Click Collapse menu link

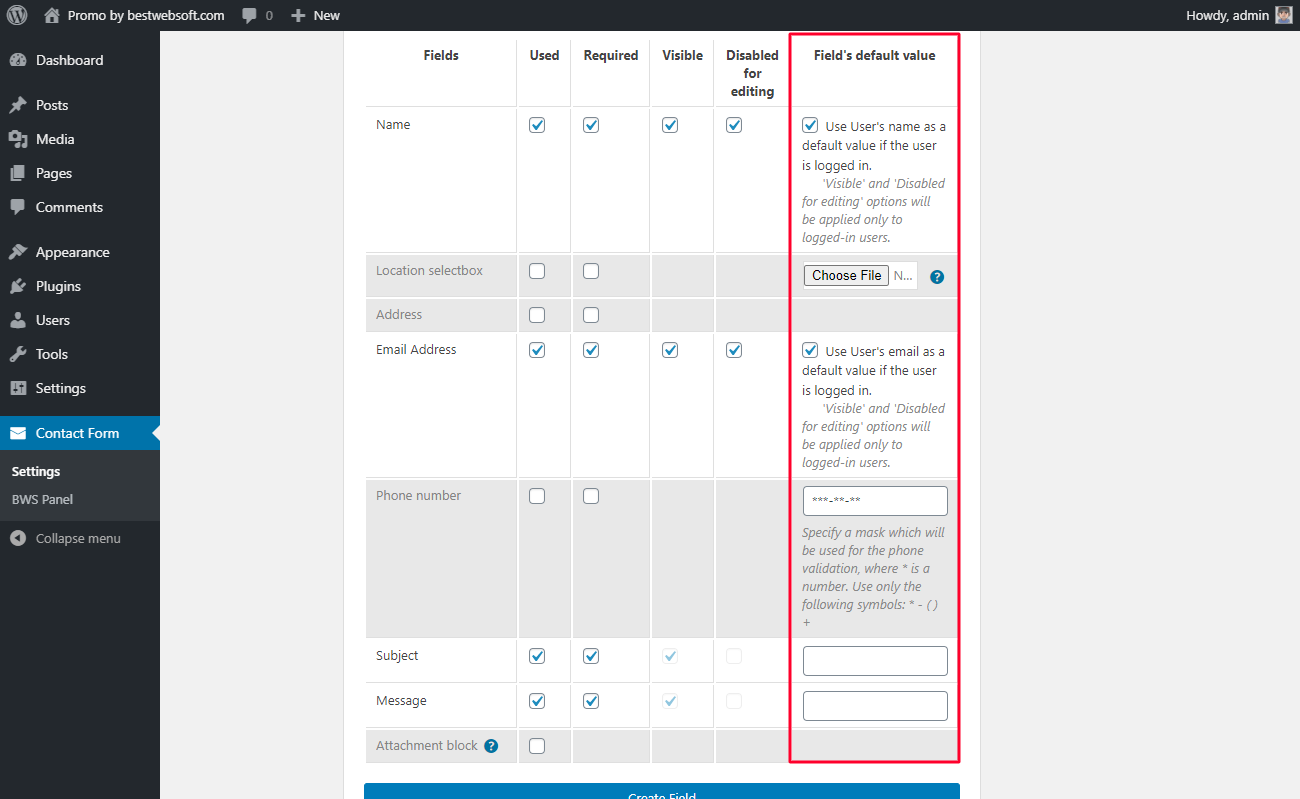78,538
